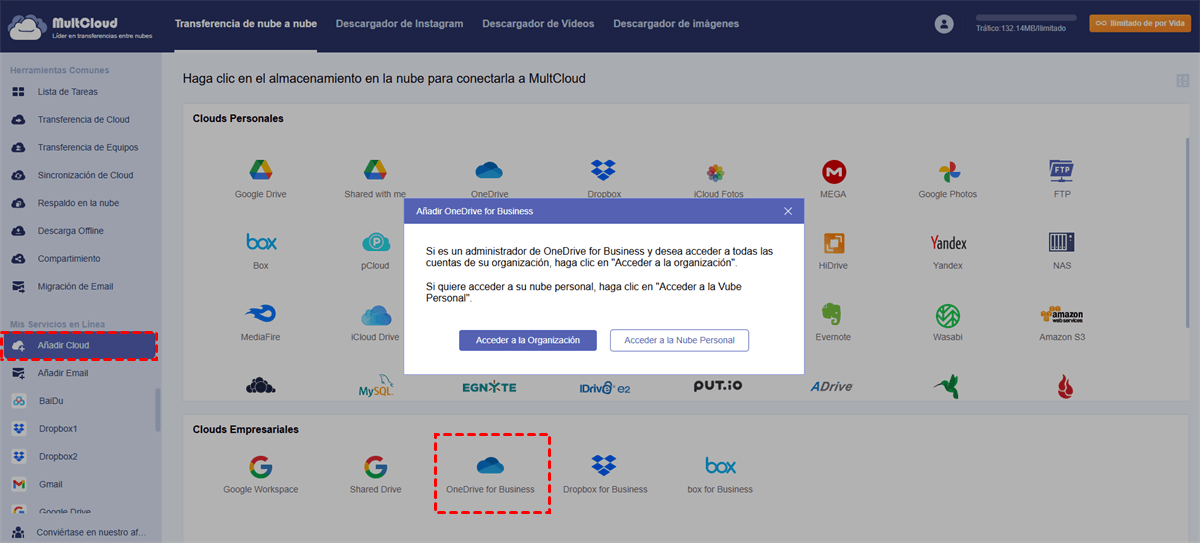This screenshot has height=543, width=1200.
Task: Open Respaldo en la nube in sidebar
Action: pos(78,203)
